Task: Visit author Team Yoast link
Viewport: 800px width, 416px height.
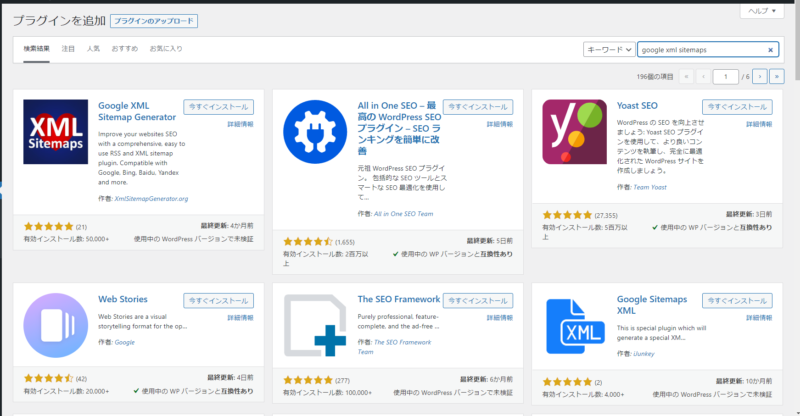Action: [649, 187]
